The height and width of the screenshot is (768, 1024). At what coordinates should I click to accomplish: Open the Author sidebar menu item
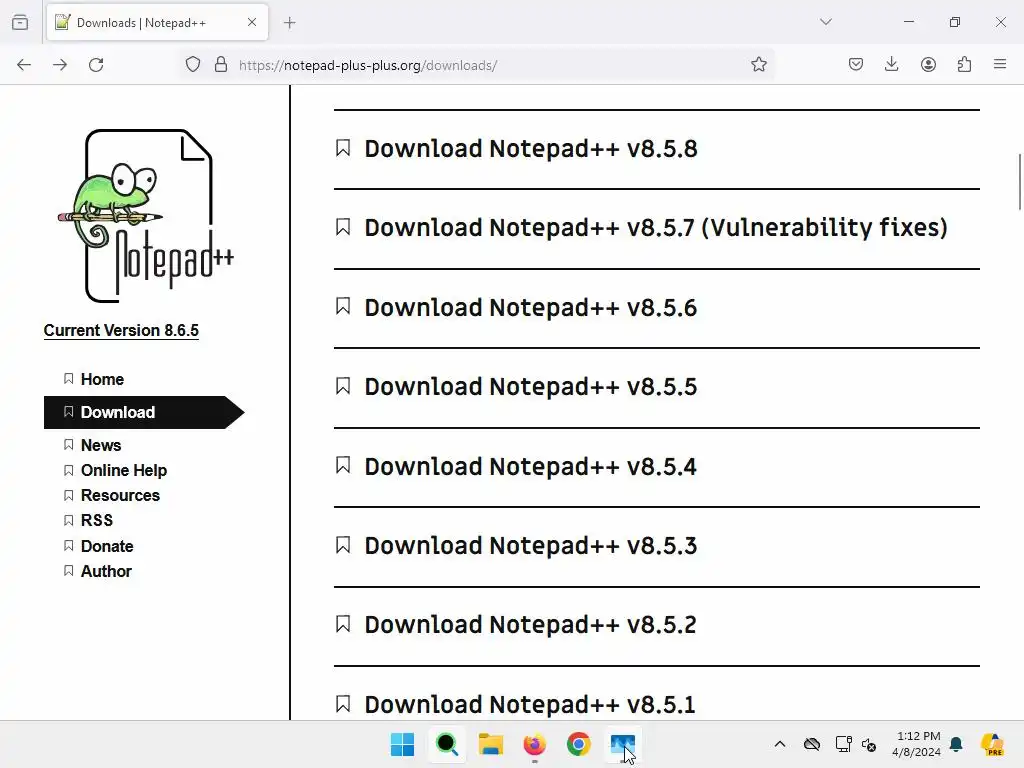click(x=106, y=571)
